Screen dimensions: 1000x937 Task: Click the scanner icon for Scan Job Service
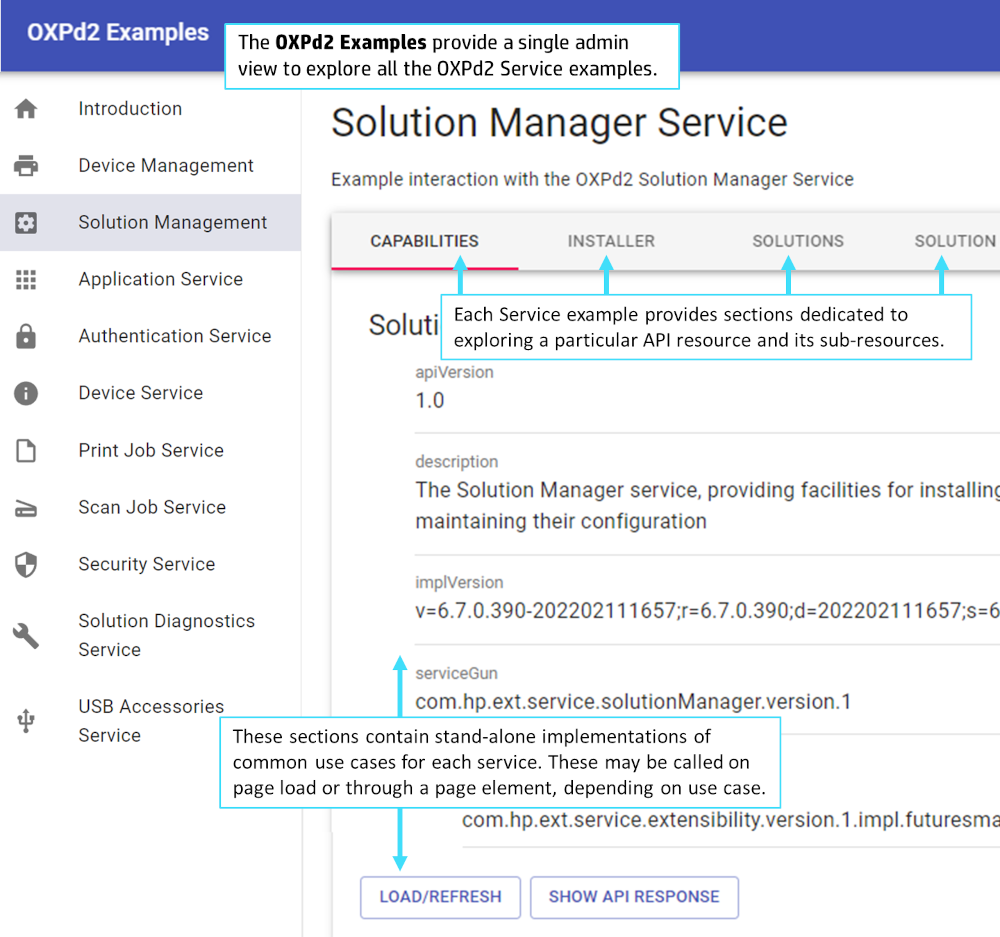tap(26, 508)
